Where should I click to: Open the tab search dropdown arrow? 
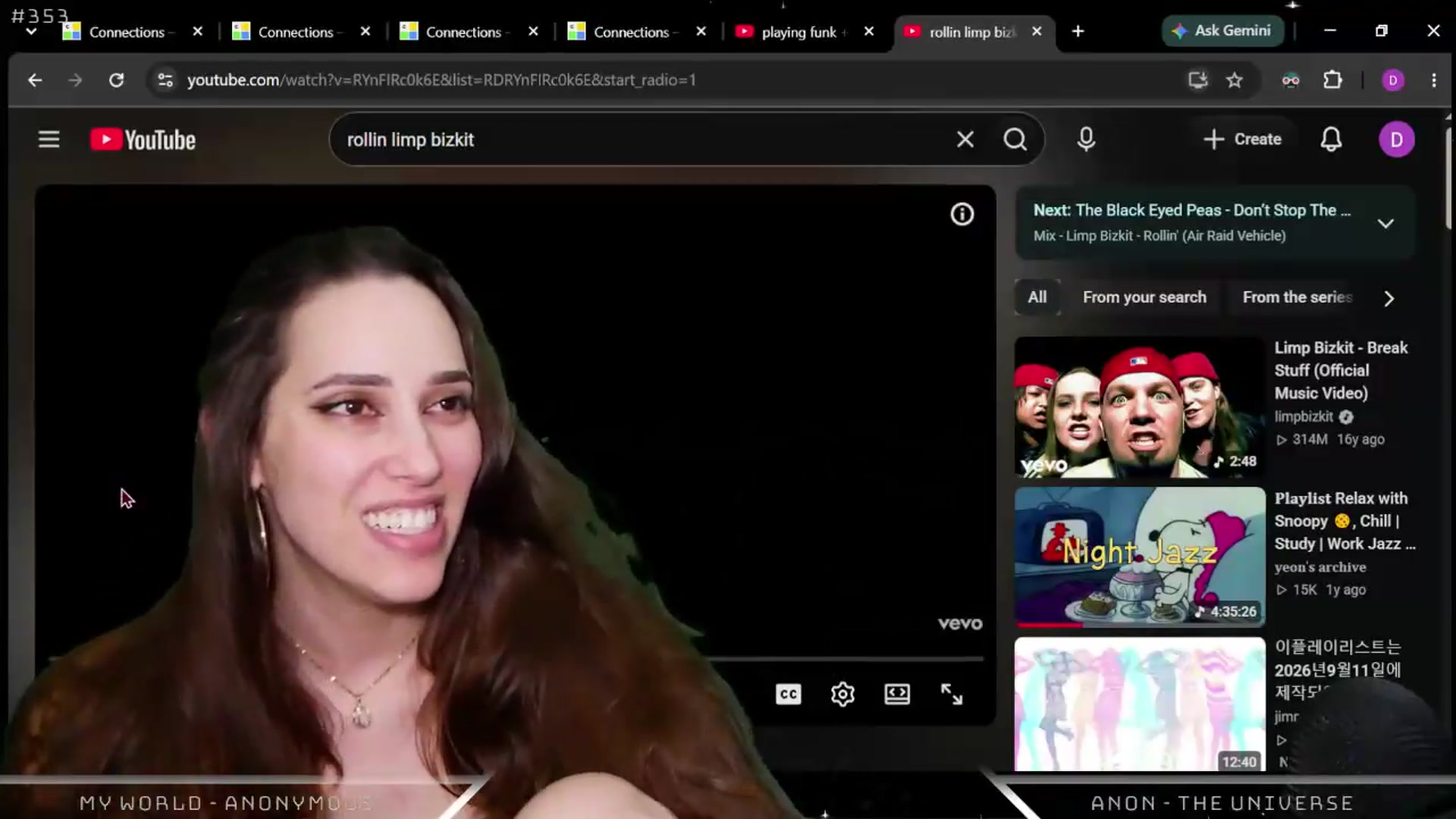[x=31, y=32]
